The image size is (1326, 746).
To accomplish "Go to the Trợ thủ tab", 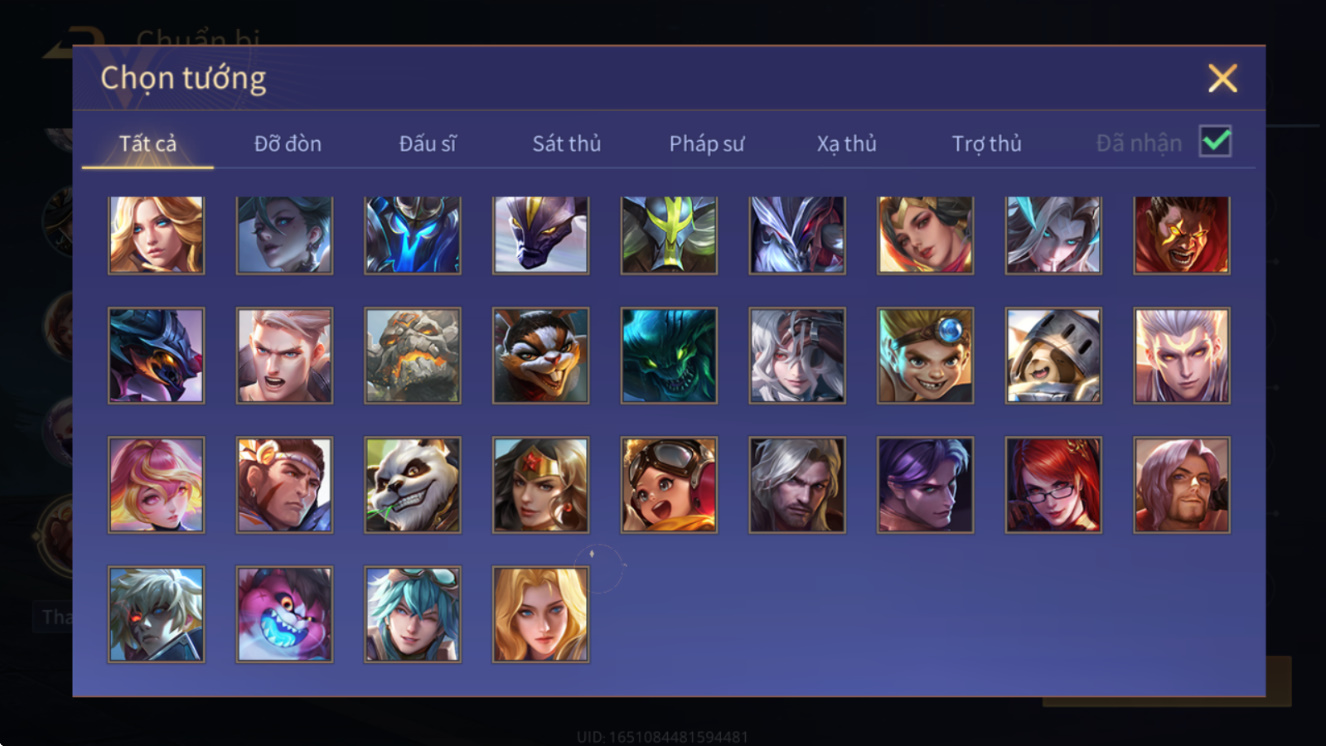I will click(987, 143).
